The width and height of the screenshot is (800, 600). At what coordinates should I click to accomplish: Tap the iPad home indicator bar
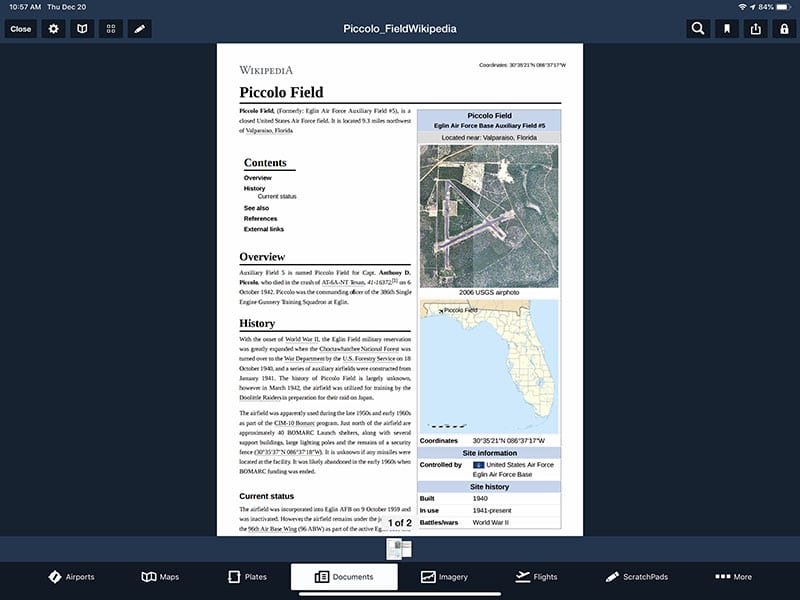[400, 594]
